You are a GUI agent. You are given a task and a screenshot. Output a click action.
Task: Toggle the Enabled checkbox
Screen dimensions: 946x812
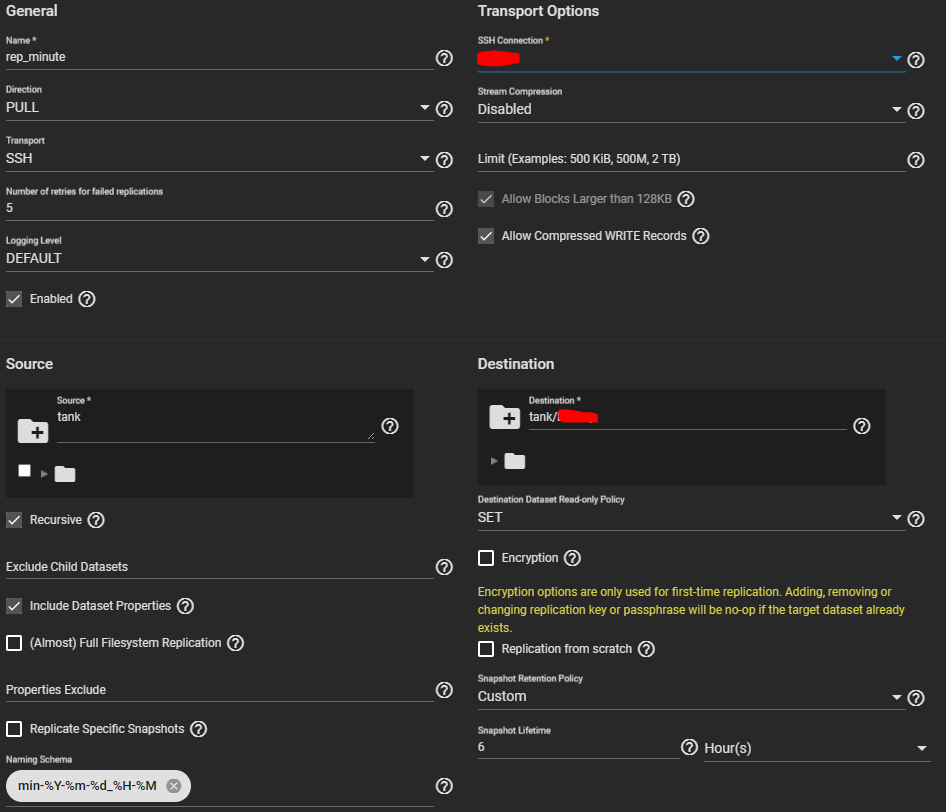coord(14,298)
